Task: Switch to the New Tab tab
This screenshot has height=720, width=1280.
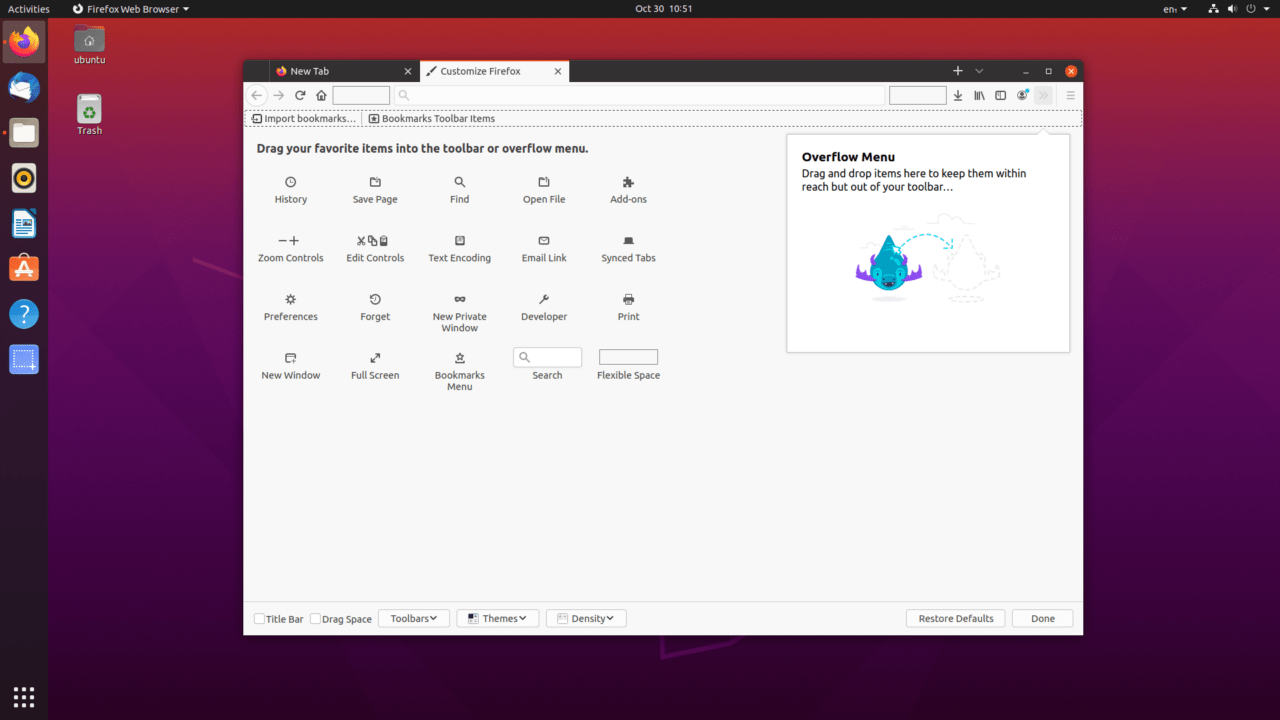Action: [x=343, y=71]
